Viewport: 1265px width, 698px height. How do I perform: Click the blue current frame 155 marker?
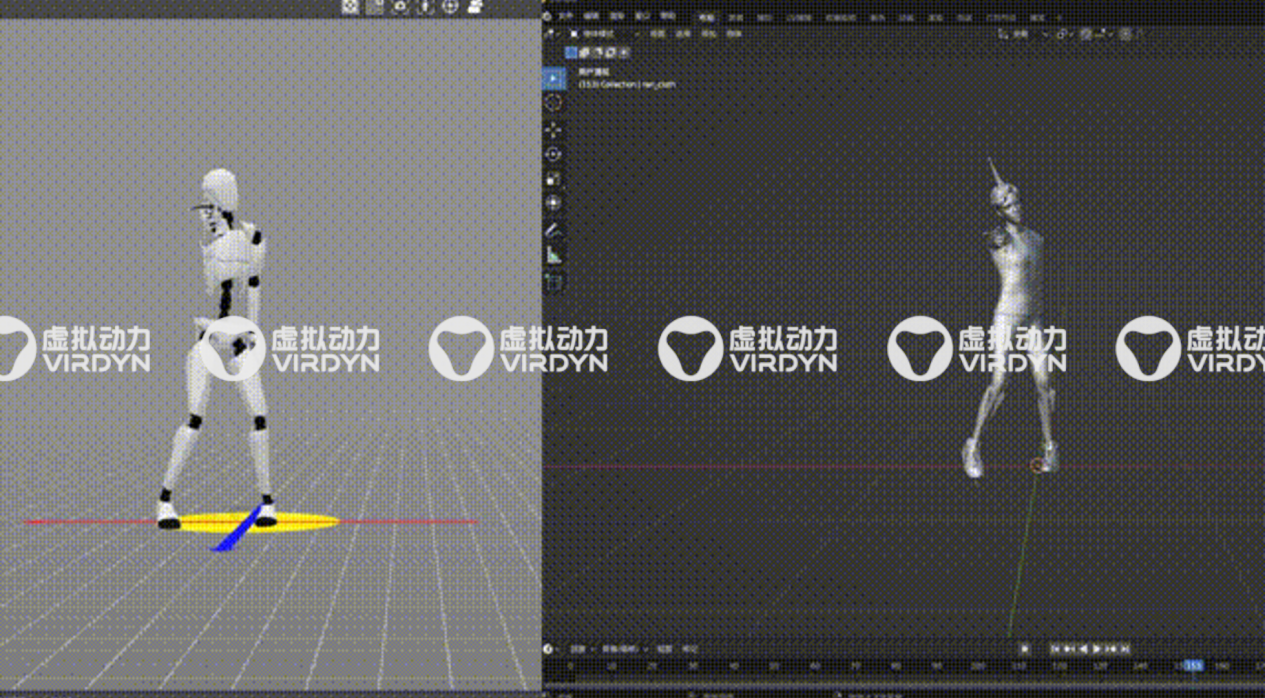(x=1193, y=665)
